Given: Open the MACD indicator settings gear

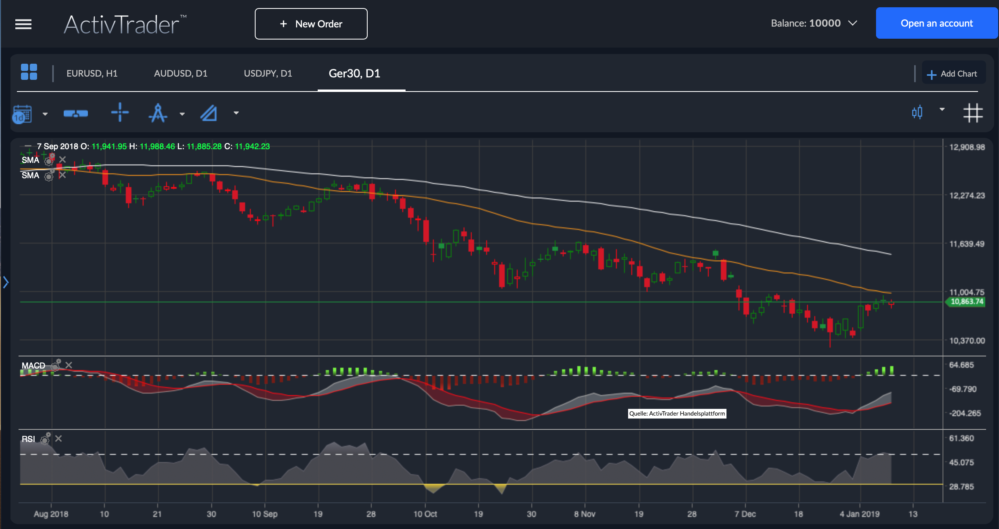Looking at the screenshot, I should click(55, 365).
